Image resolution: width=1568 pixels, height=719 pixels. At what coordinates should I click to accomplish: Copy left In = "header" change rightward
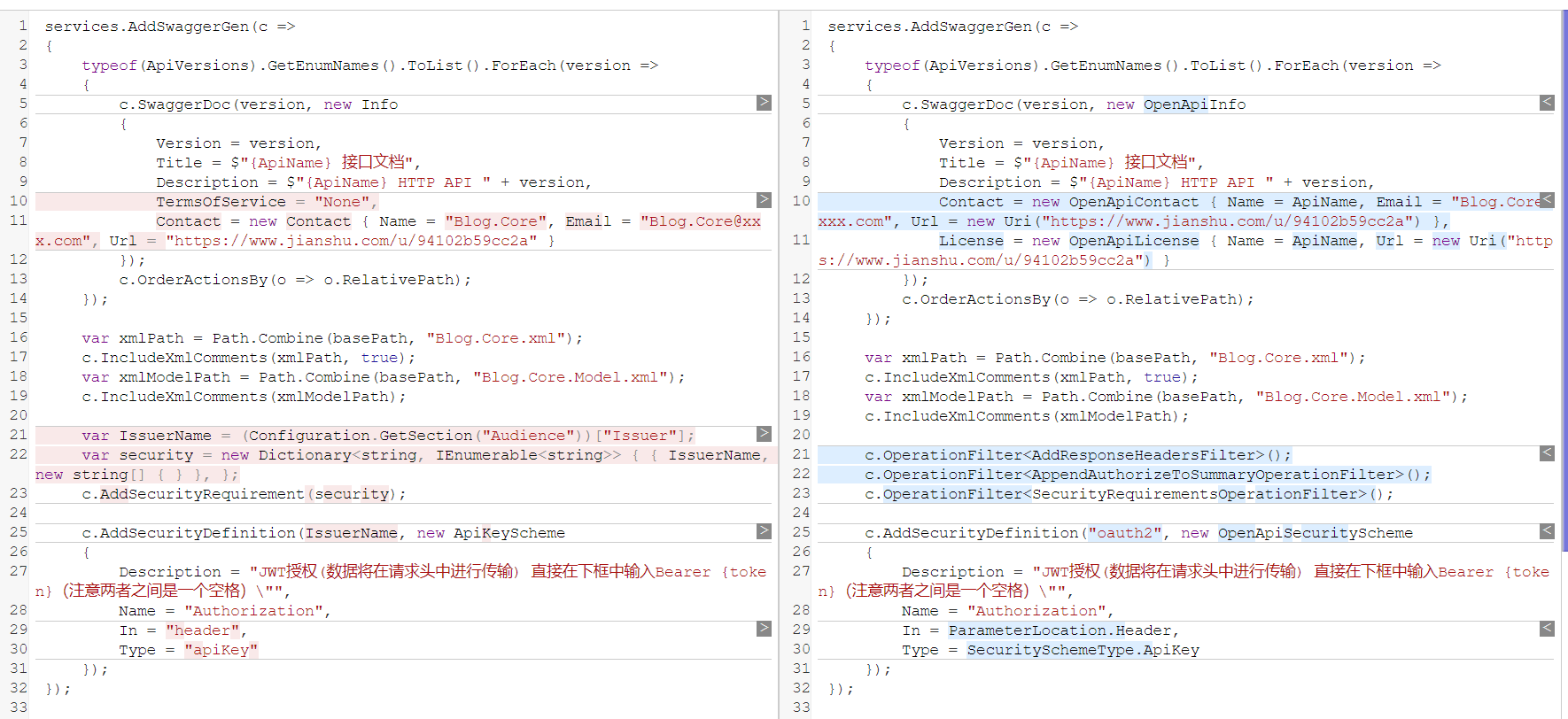point(764,629)
